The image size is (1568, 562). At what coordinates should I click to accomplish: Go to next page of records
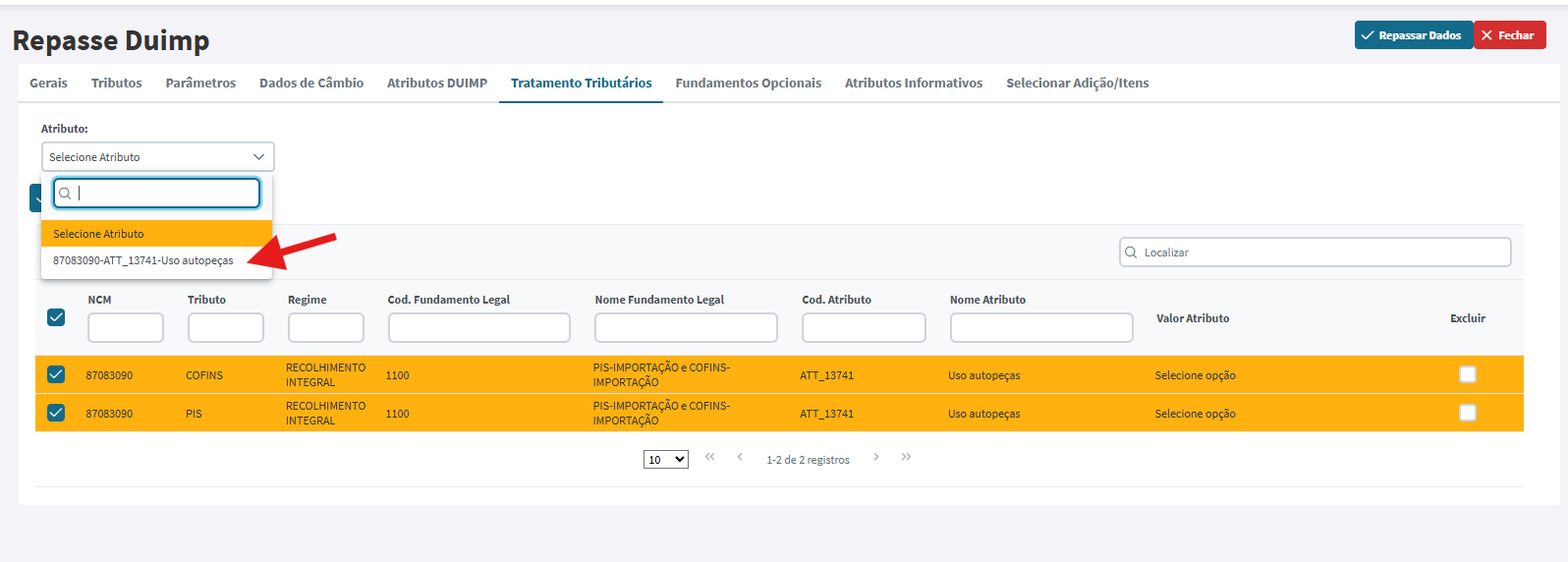(x=876, y=457)
